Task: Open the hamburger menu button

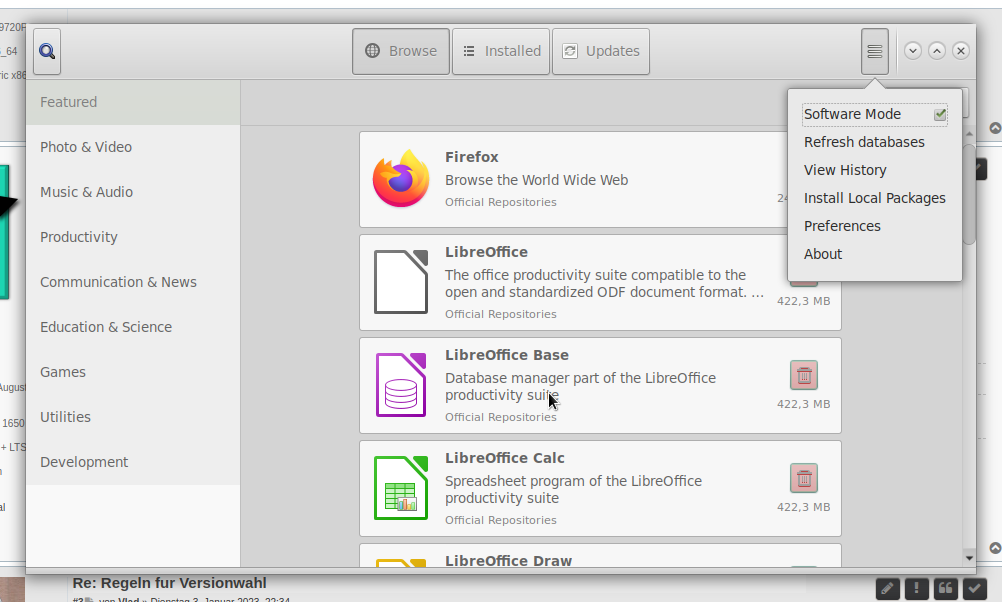Action: pyautogui.click(x=874, y=51)
